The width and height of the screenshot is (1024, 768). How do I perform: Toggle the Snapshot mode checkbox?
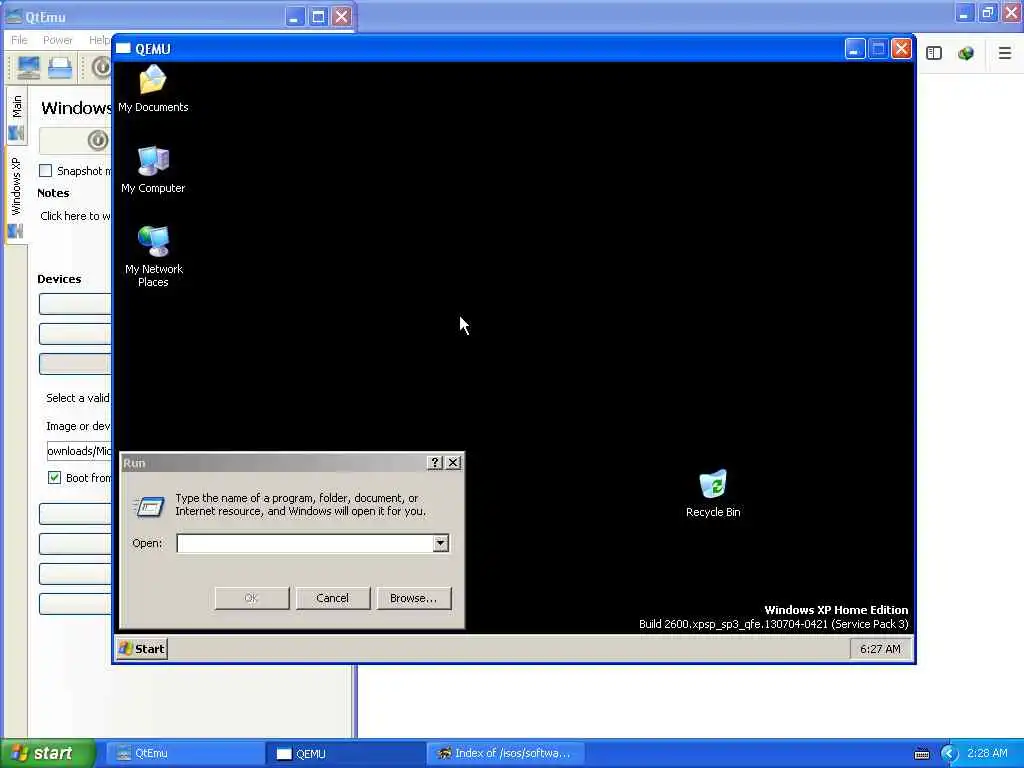46,170
